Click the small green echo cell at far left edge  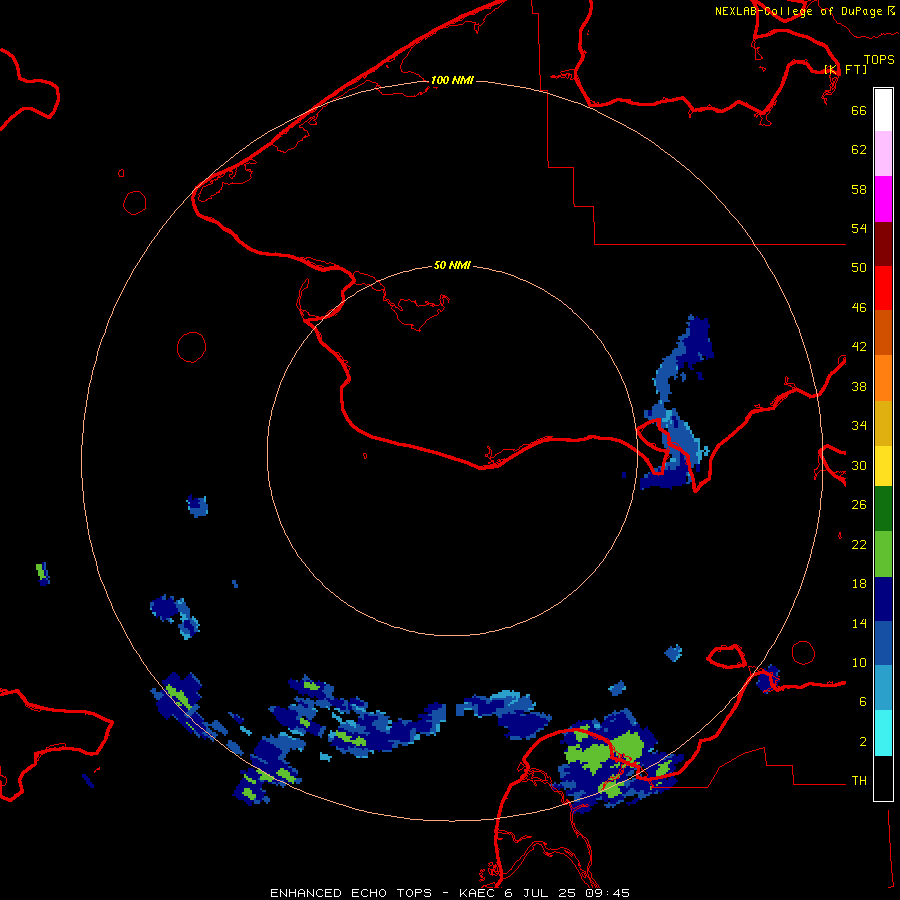[42, 573]
